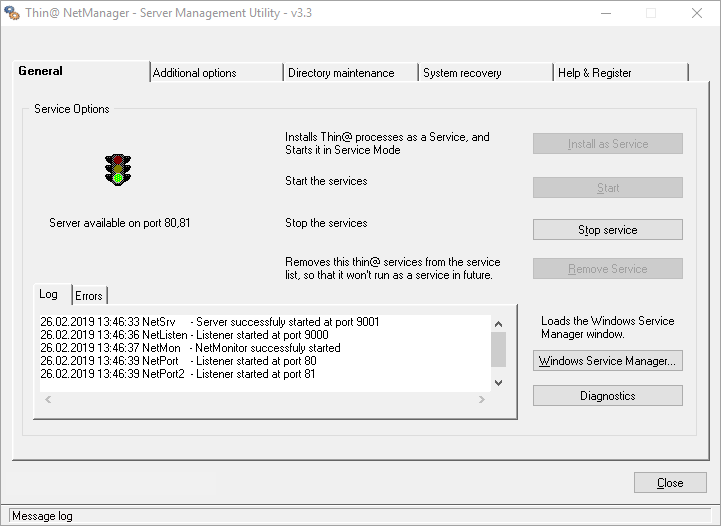Open the Help & Register tab

tap(620, 73)
